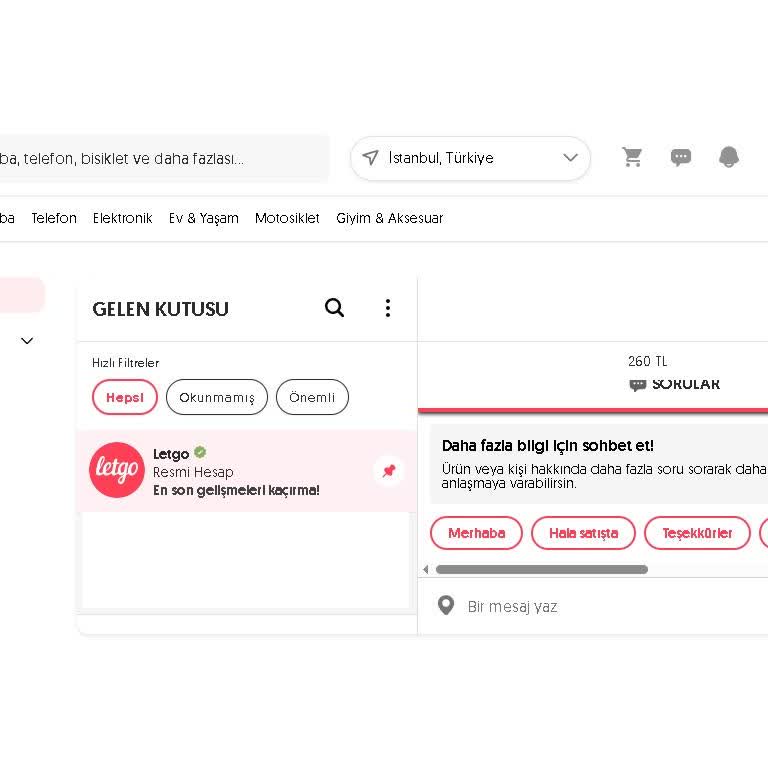Click the Hızlı Filtreler label
Image resolution: width=768 pixels, height=768 pixels.
[x=125, y=362]
